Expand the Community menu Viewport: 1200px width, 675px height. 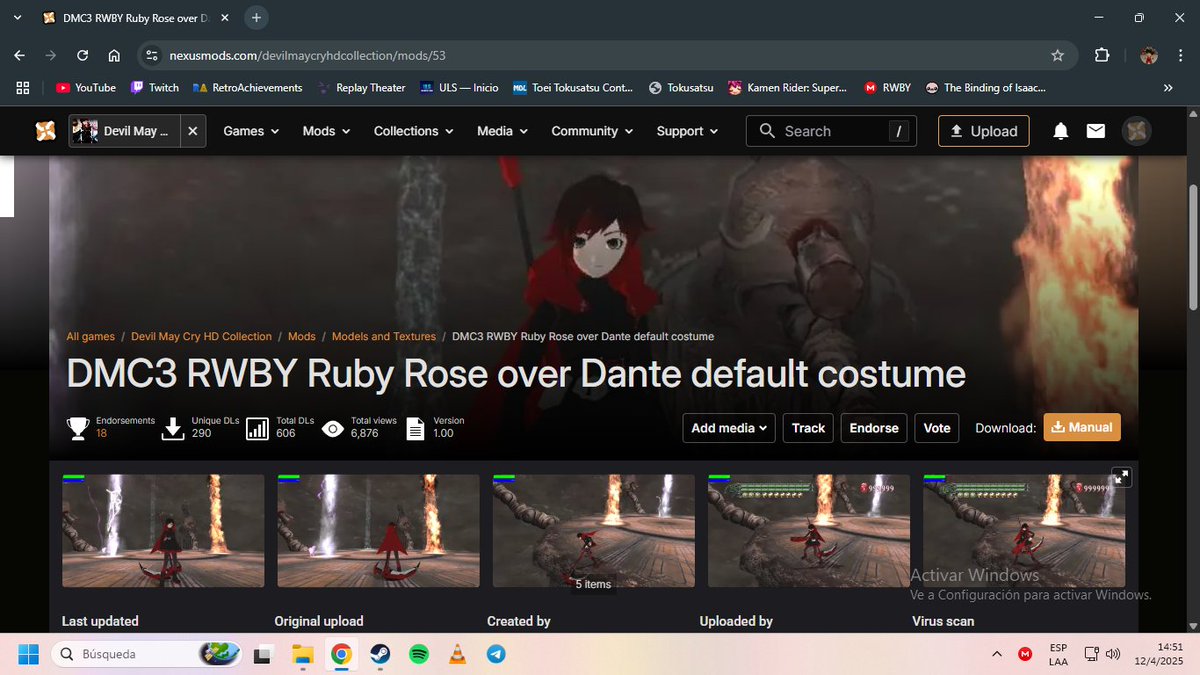592,131
